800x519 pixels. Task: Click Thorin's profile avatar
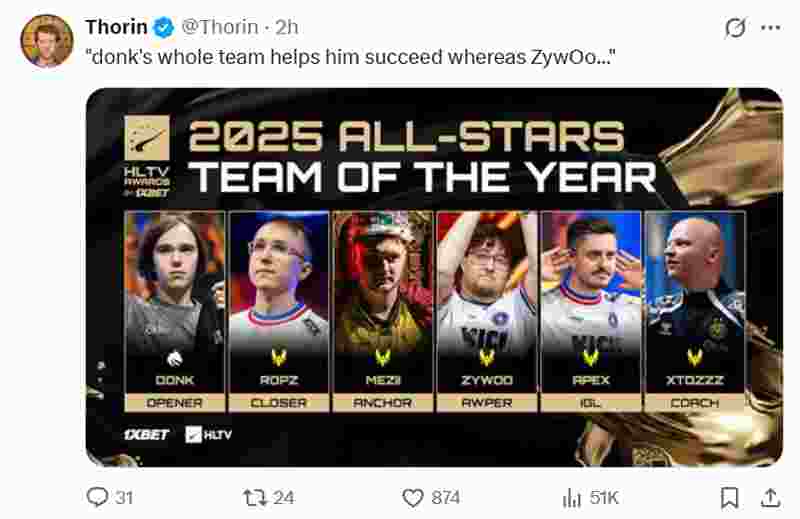pos(47,40)
